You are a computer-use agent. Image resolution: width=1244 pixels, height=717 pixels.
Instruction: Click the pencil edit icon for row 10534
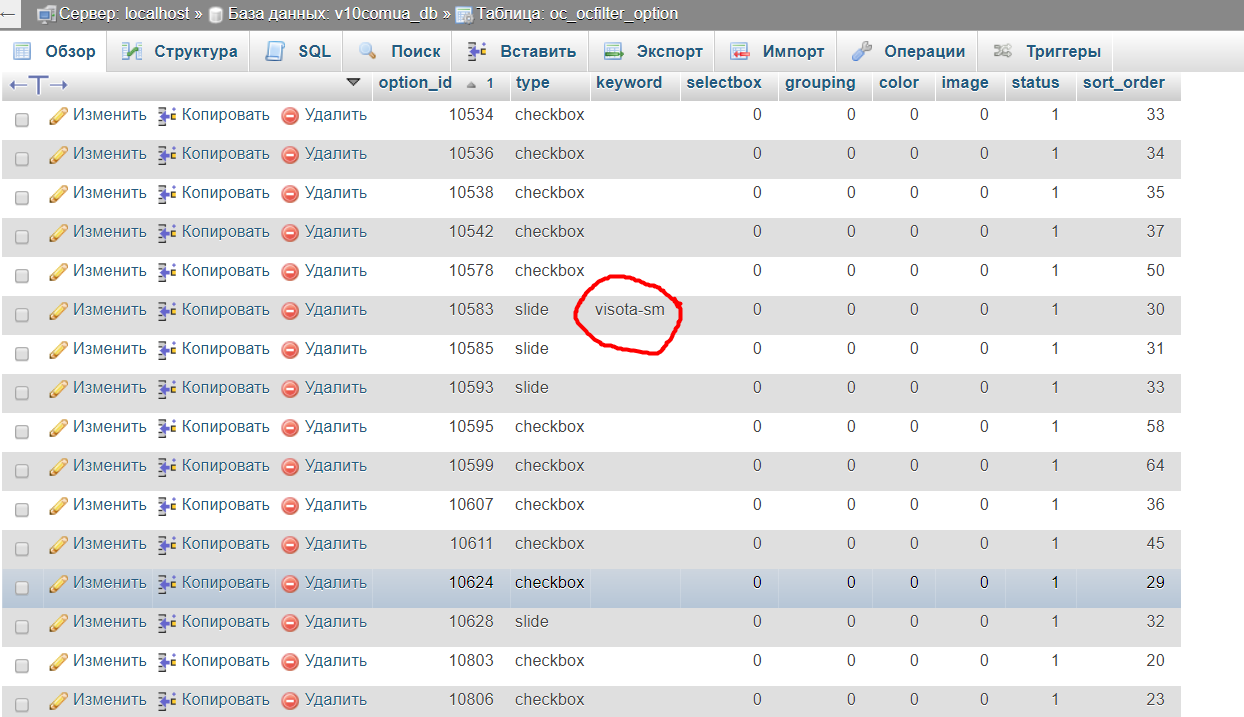59,115
